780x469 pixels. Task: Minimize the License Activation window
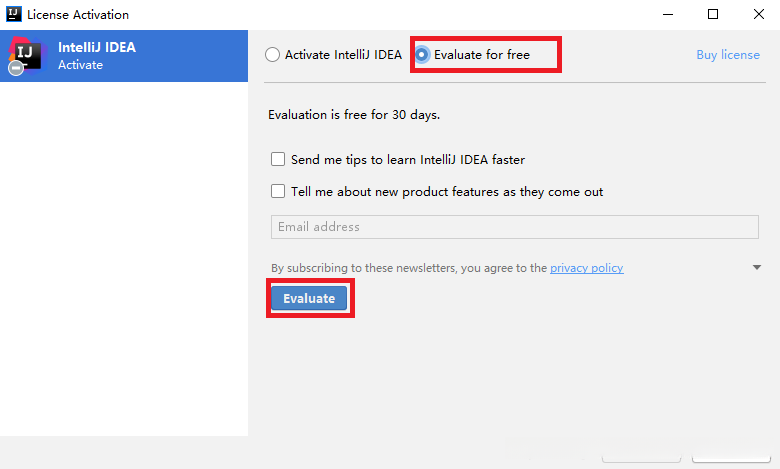(666, 15)
